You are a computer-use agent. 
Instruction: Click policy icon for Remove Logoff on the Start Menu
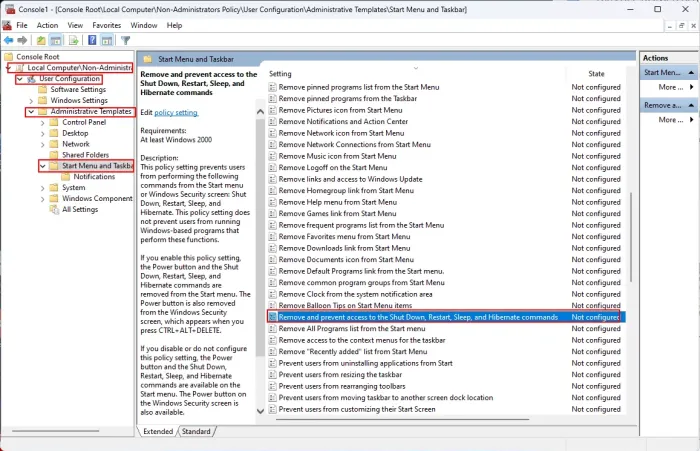(272, 168)
